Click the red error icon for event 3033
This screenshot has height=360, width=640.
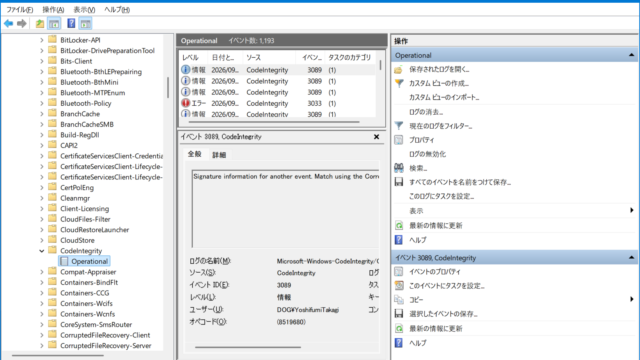186,103
